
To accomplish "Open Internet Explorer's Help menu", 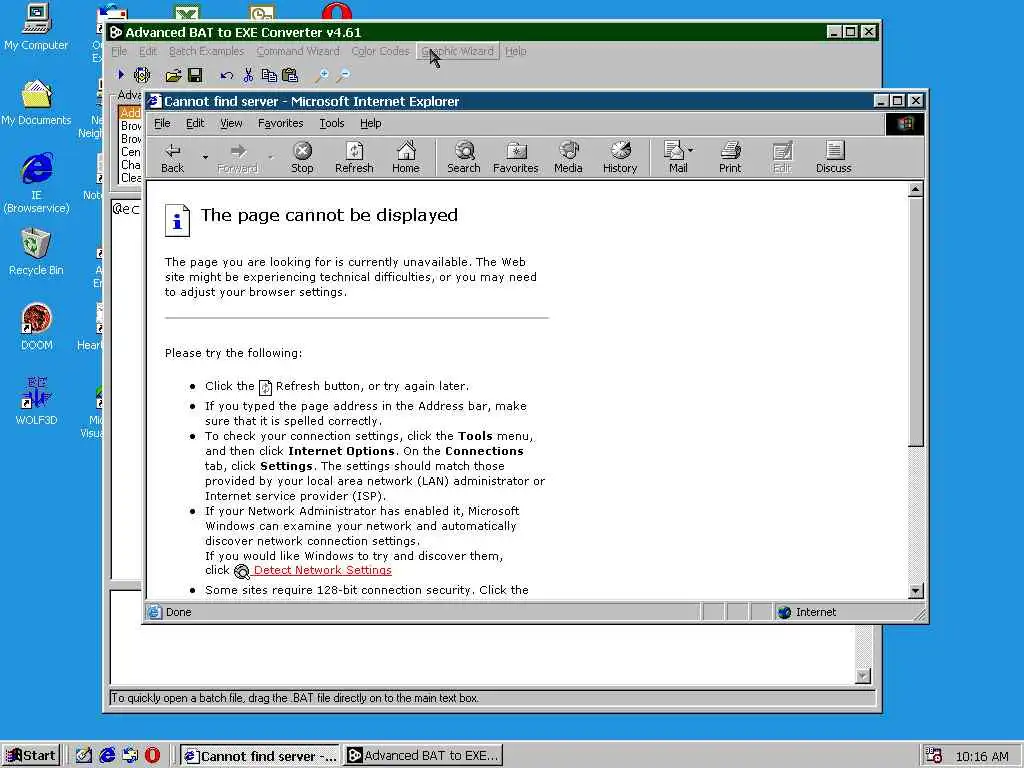I will point(370,123).
